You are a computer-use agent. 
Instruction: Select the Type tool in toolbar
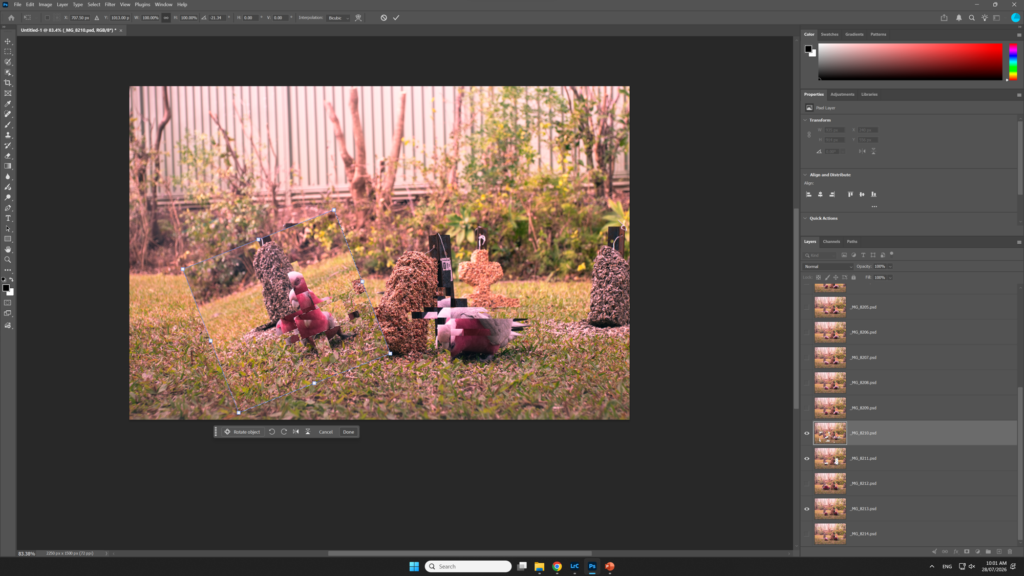tap(8, 218)
